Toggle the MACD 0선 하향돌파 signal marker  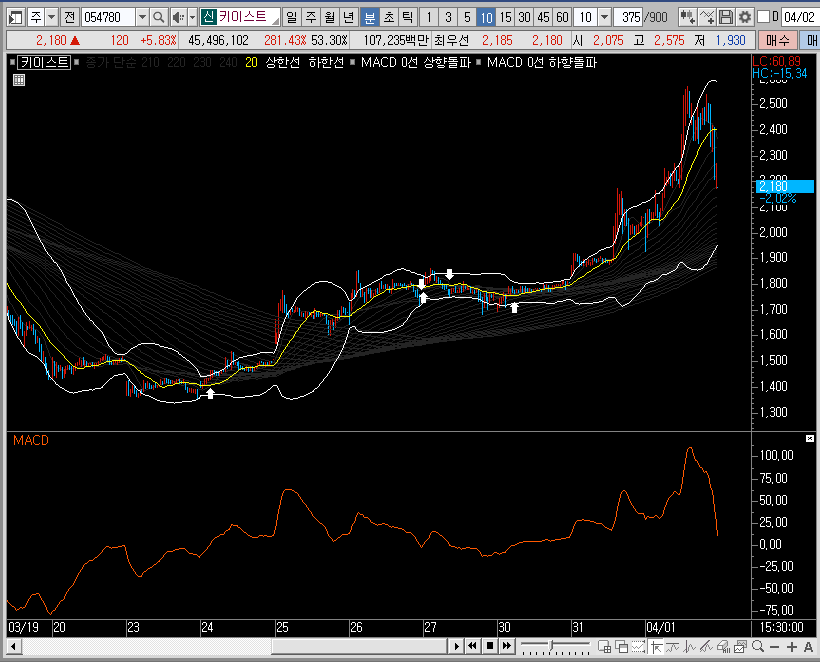tap(479, 63)
